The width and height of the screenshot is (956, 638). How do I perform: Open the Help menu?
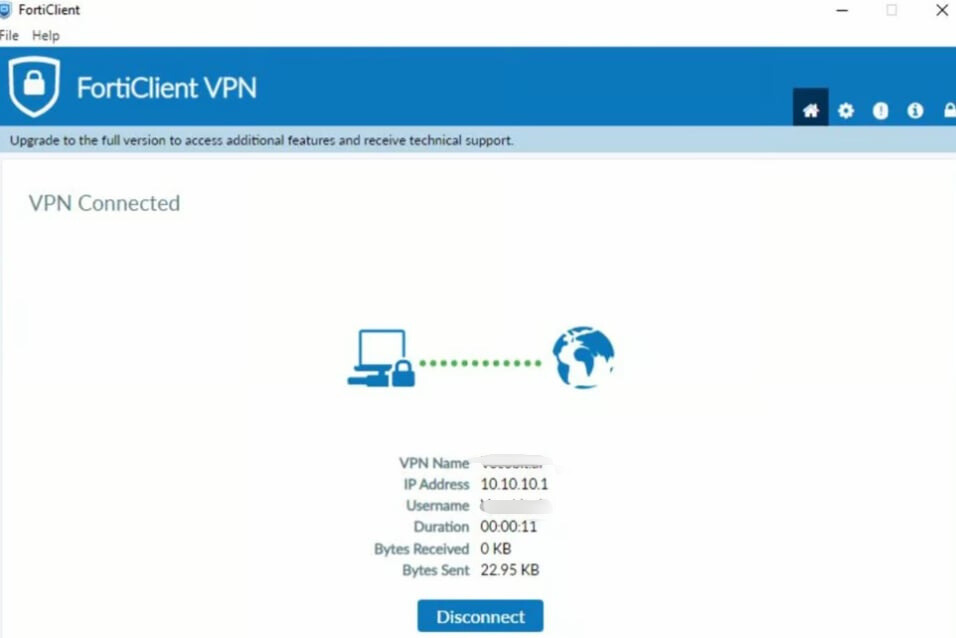[x=46, y=35]
